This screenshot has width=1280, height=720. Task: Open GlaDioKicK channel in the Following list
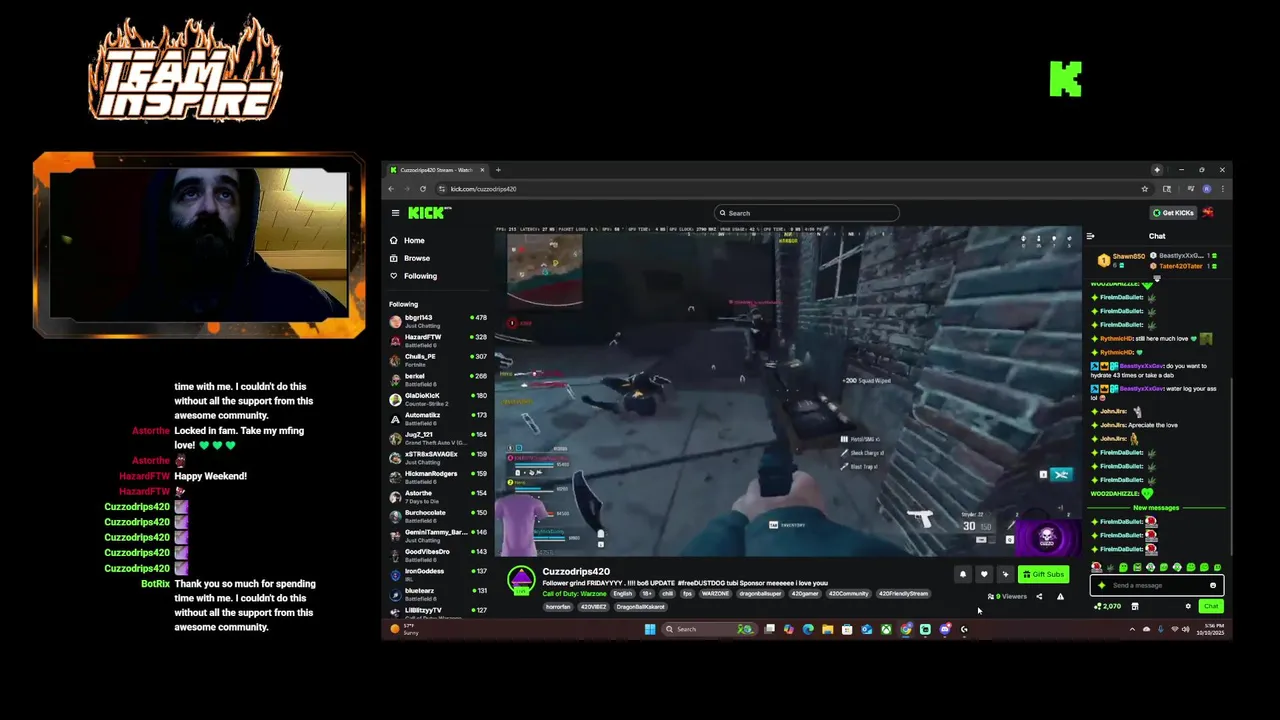(x=438, y=399)
